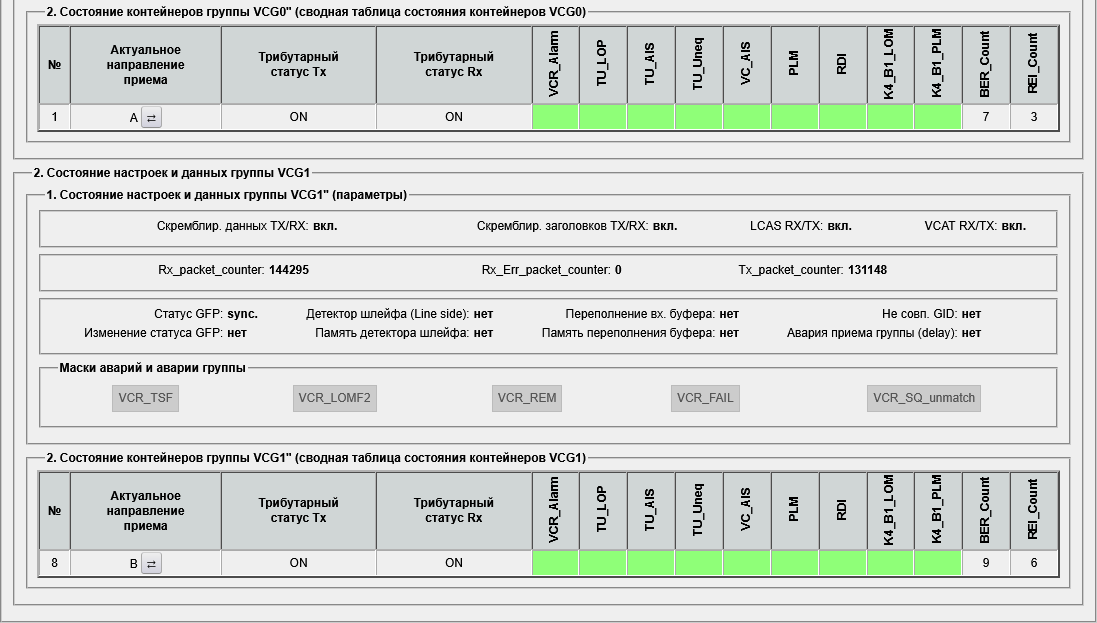Select green RDI status cell in VCG0 table

tap(842, 117)
